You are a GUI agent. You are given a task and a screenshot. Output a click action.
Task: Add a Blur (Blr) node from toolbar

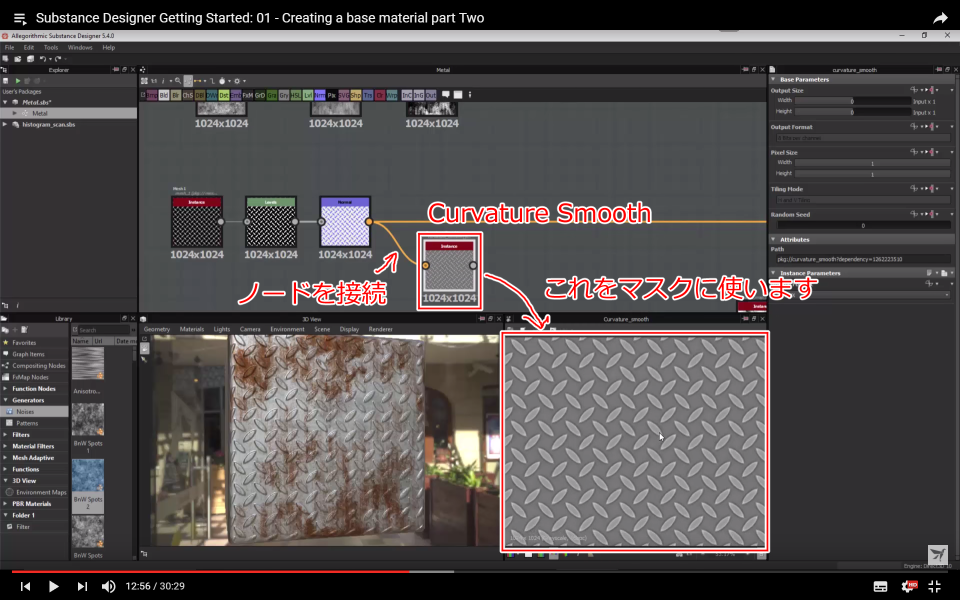tap(176, 96)
